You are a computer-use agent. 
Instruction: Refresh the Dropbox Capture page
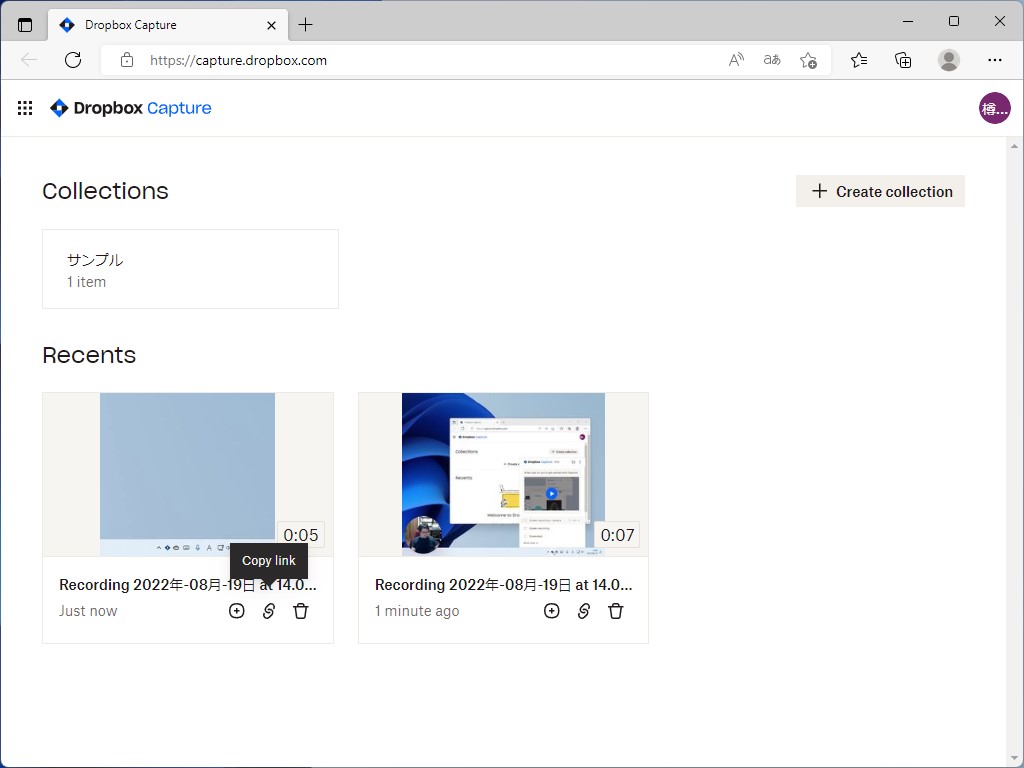coord(72,60)
